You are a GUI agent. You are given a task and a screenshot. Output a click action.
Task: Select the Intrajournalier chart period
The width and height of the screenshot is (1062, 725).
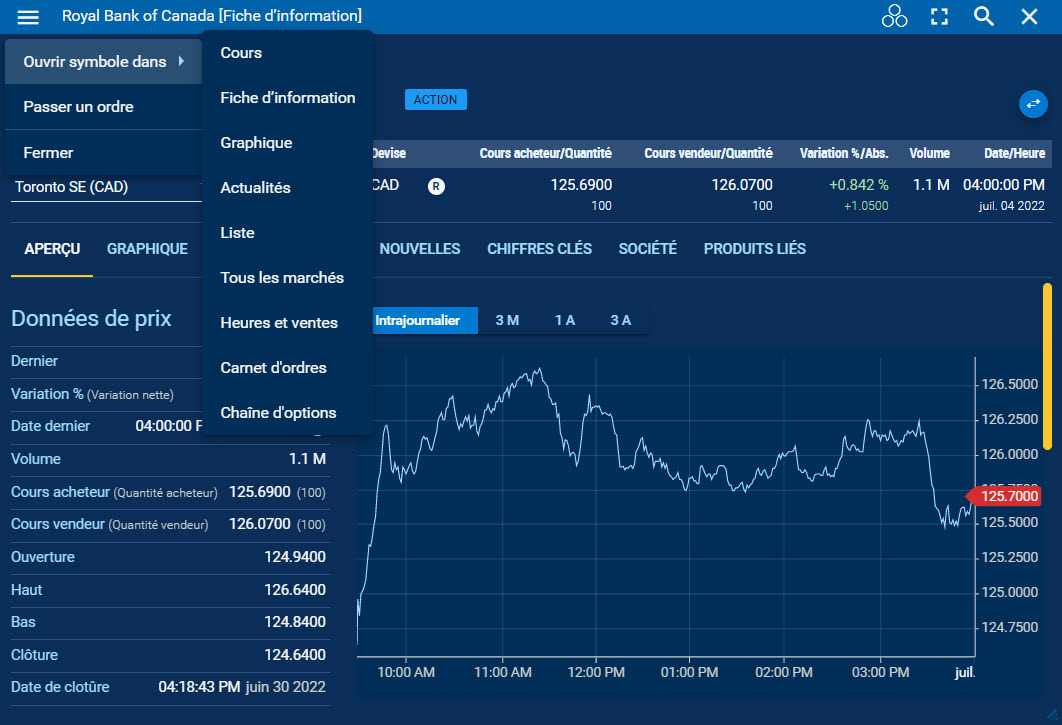tap(417, 320)
